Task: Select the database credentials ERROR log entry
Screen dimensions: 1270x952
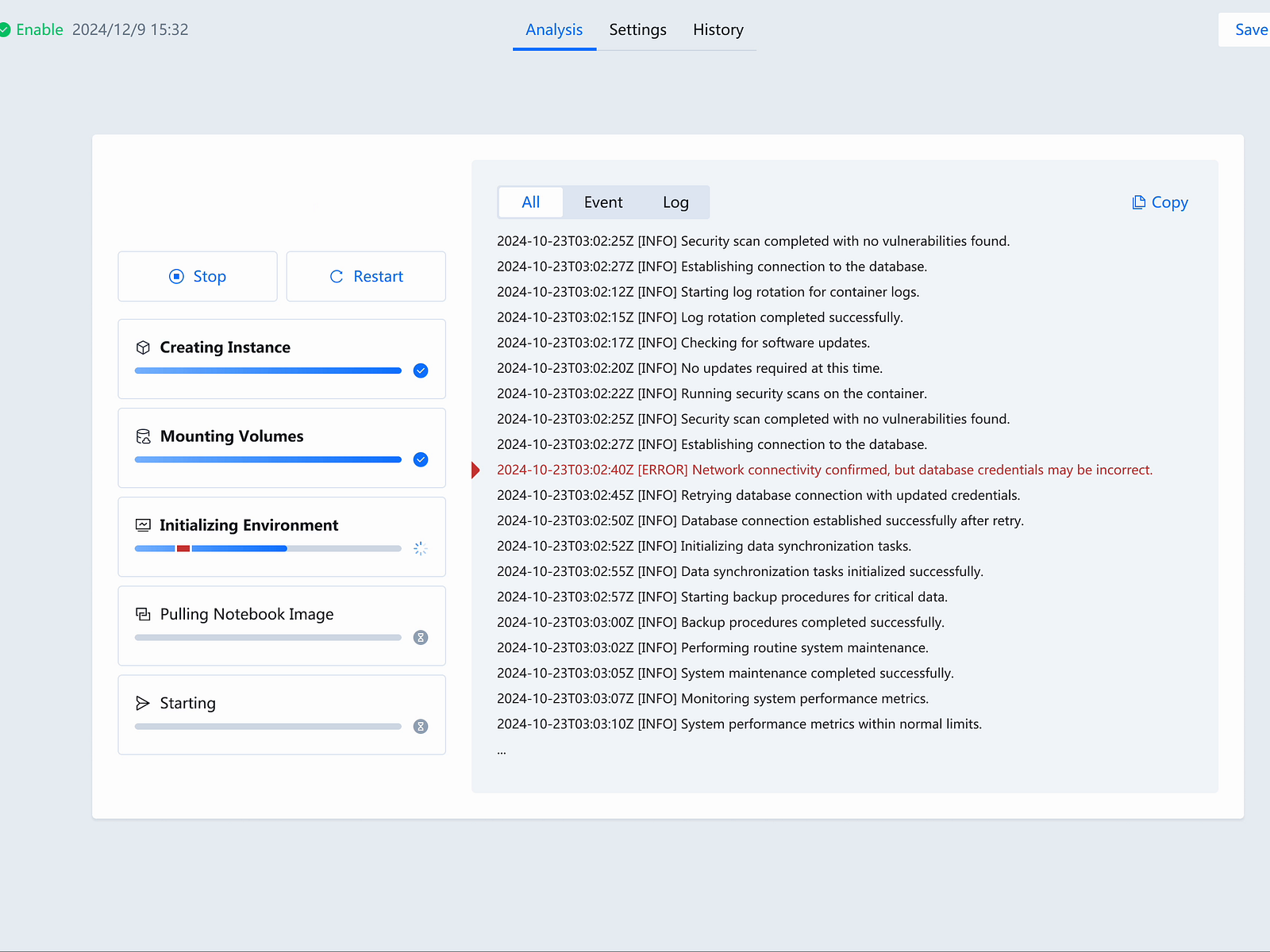Action: (x=824, y=470)
